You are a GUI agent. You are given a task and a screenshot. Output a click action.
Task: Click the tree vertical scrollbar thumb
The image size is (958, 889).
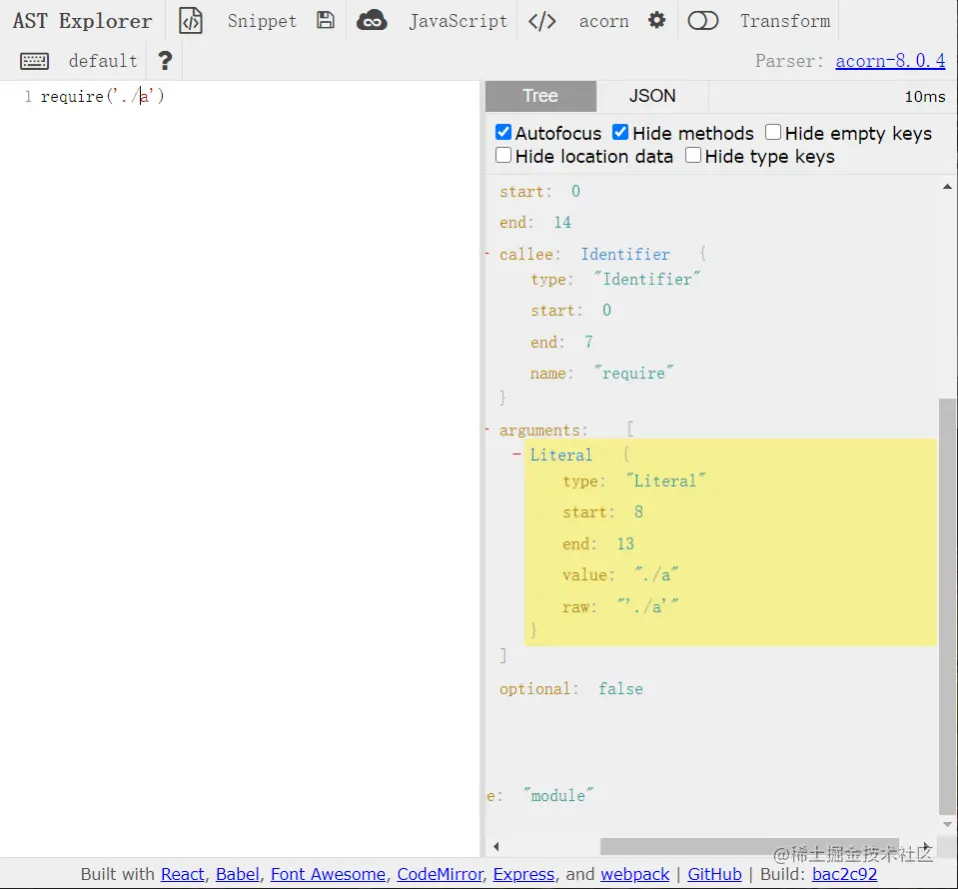[x=947, y=605]
